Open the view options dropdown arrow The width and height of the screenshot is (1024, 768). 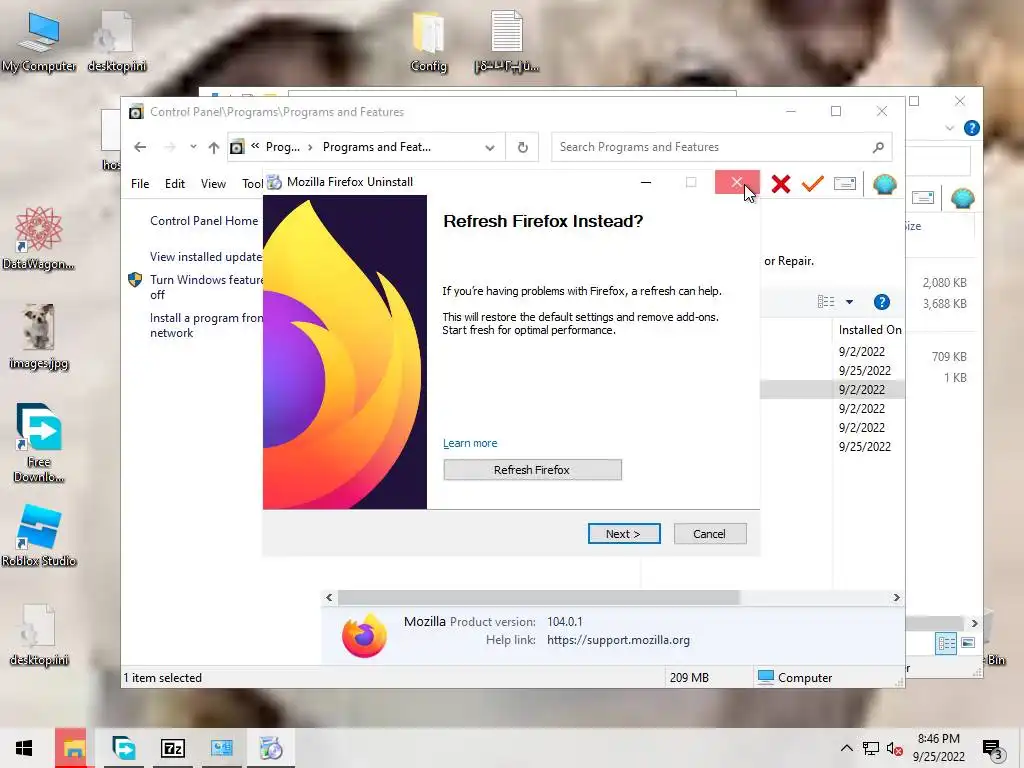tap(849, 302)
